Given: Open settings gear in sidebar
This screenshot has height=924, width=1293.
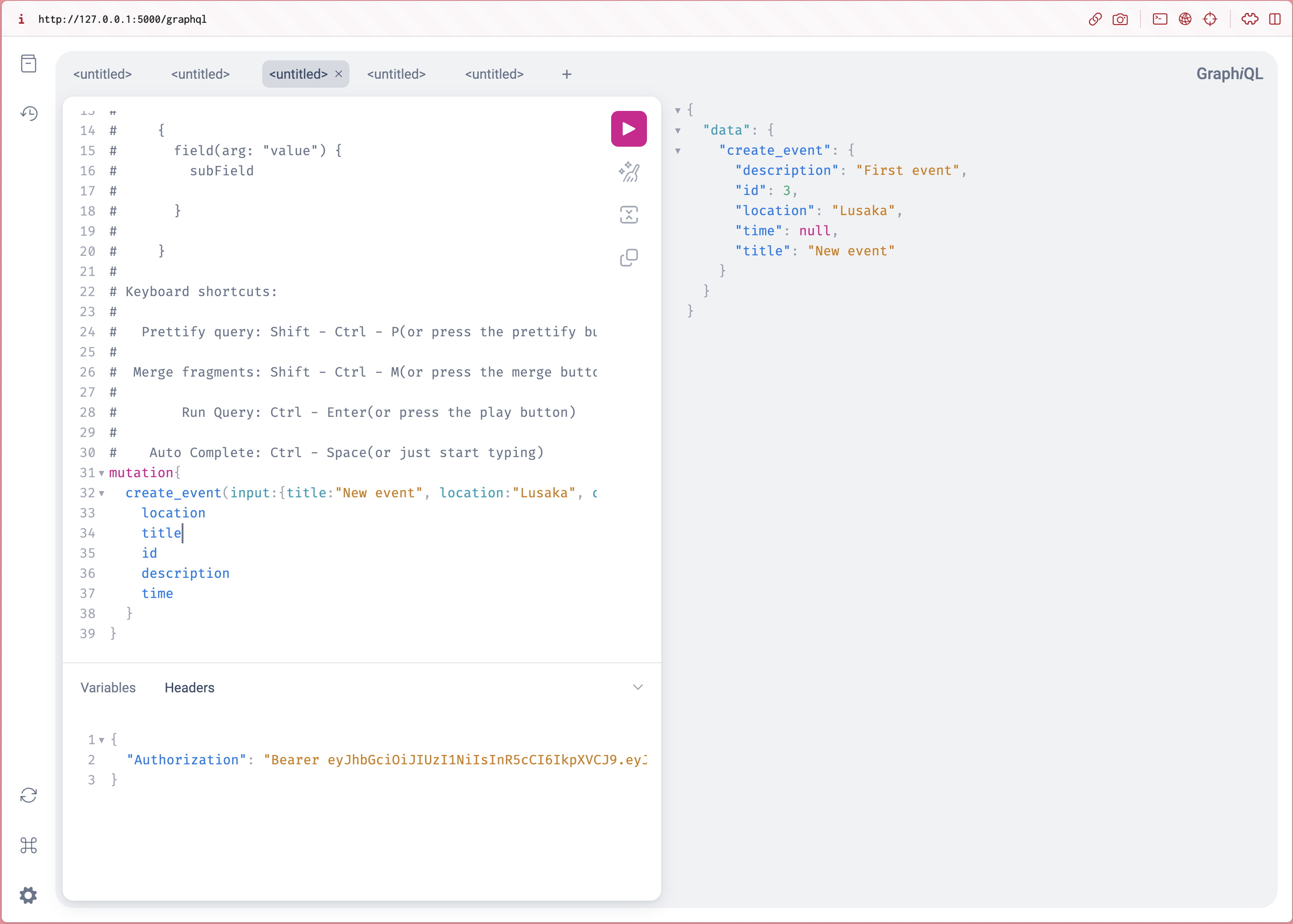Looking at the screenshot, I should click(29, 895).
